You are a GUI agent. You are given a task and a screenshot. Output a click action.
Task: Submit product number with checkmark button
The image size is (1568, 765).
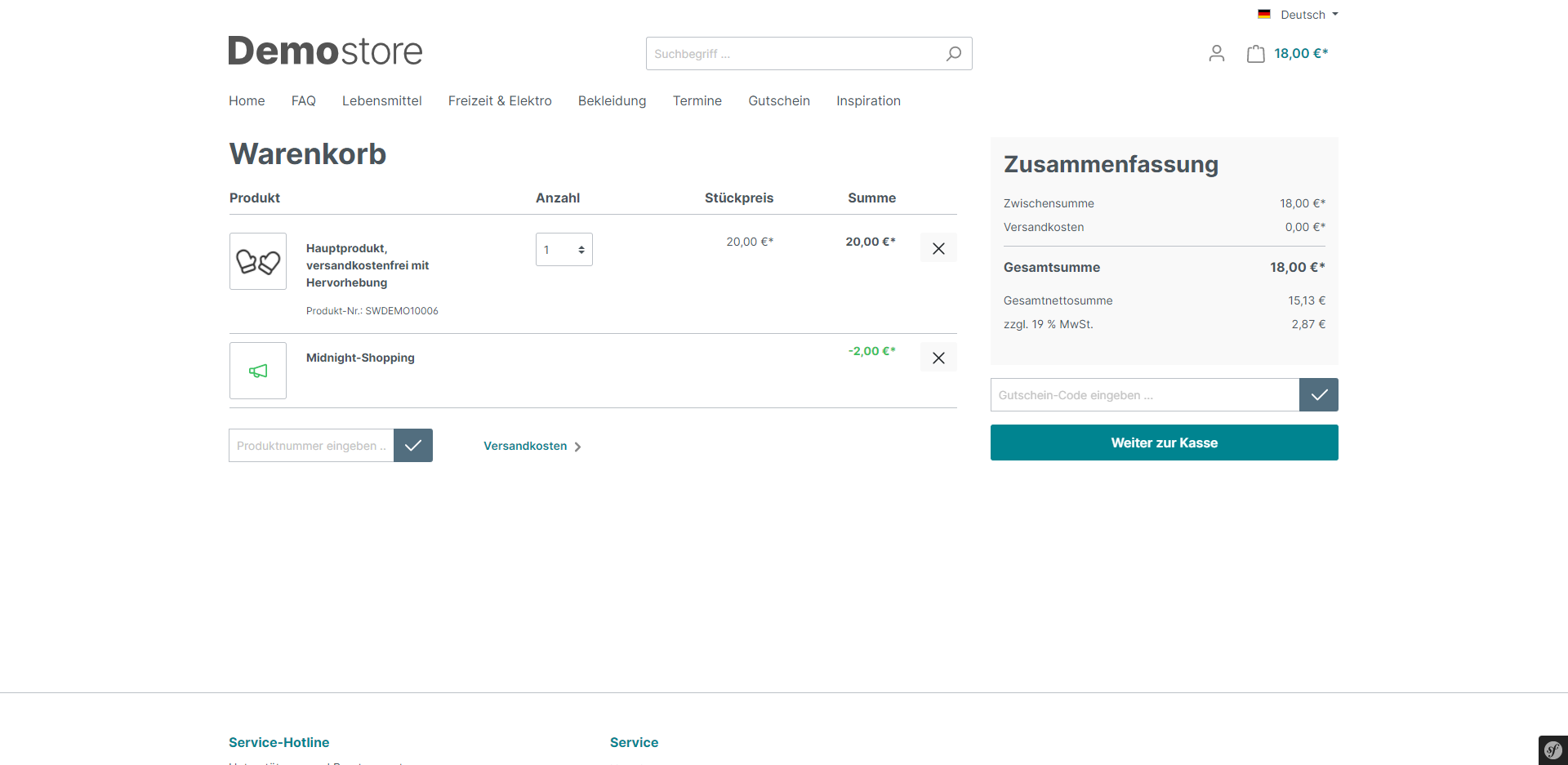click(x=413, y=446)
